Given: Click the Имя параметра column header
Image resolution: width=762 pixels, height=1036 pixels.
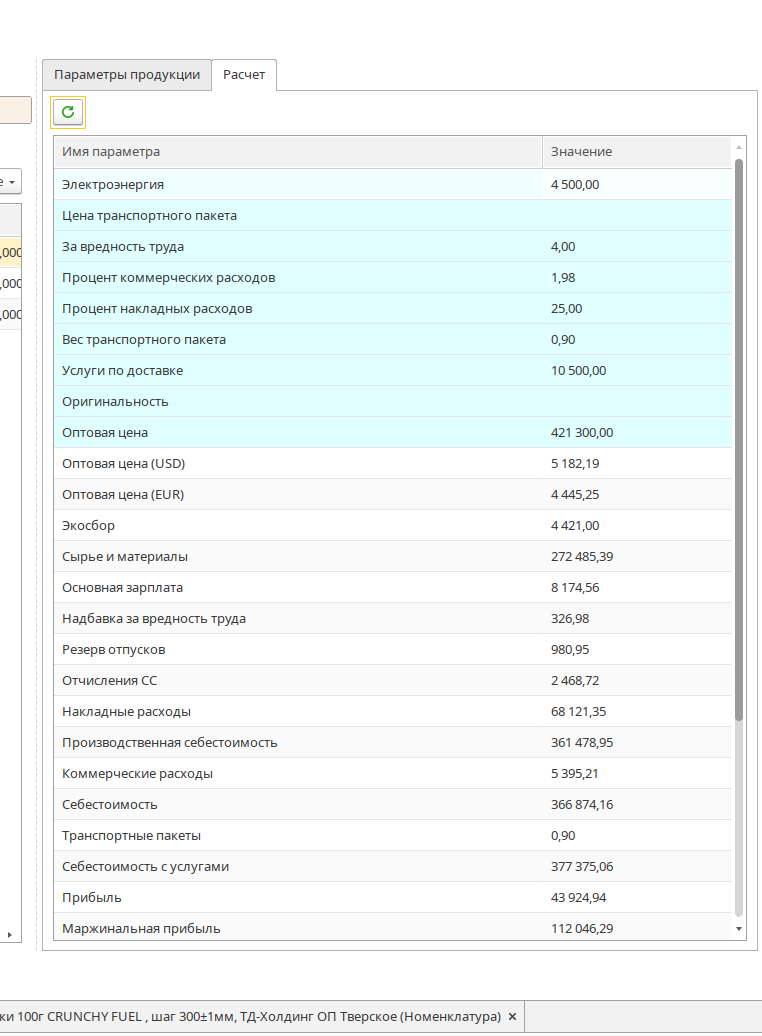Looking at the screenshot, I should [298, 152].
